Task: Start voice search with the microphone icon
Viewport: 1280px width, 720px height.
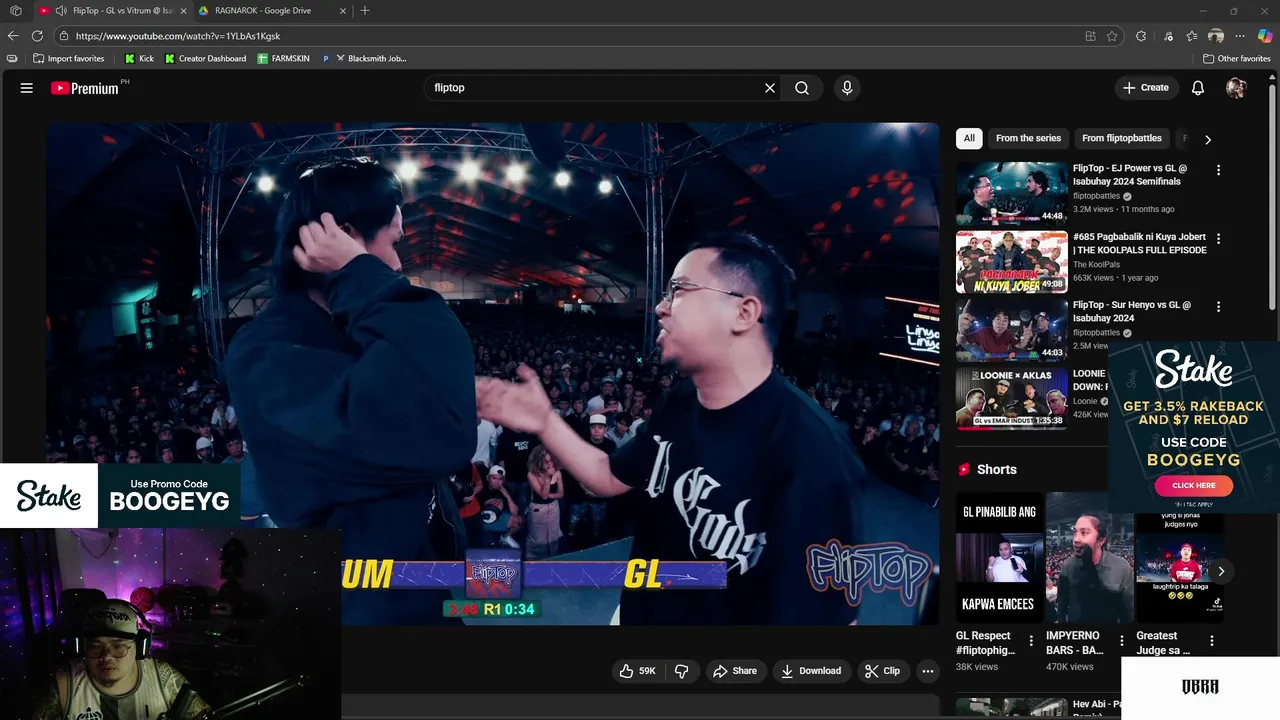Action: click(x=847, y=88)
